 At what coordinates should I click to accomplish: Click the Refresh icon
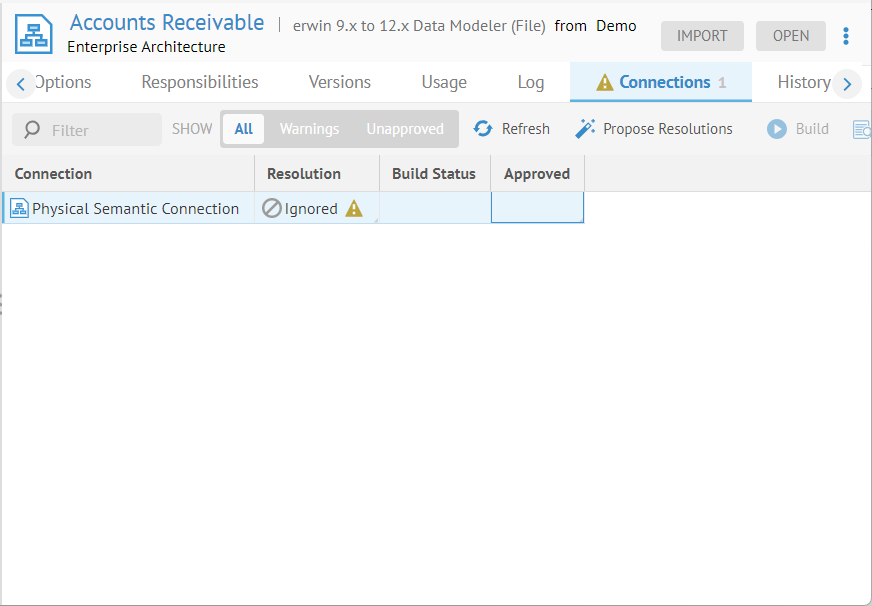pyautogui.click(x=483, y=129)
